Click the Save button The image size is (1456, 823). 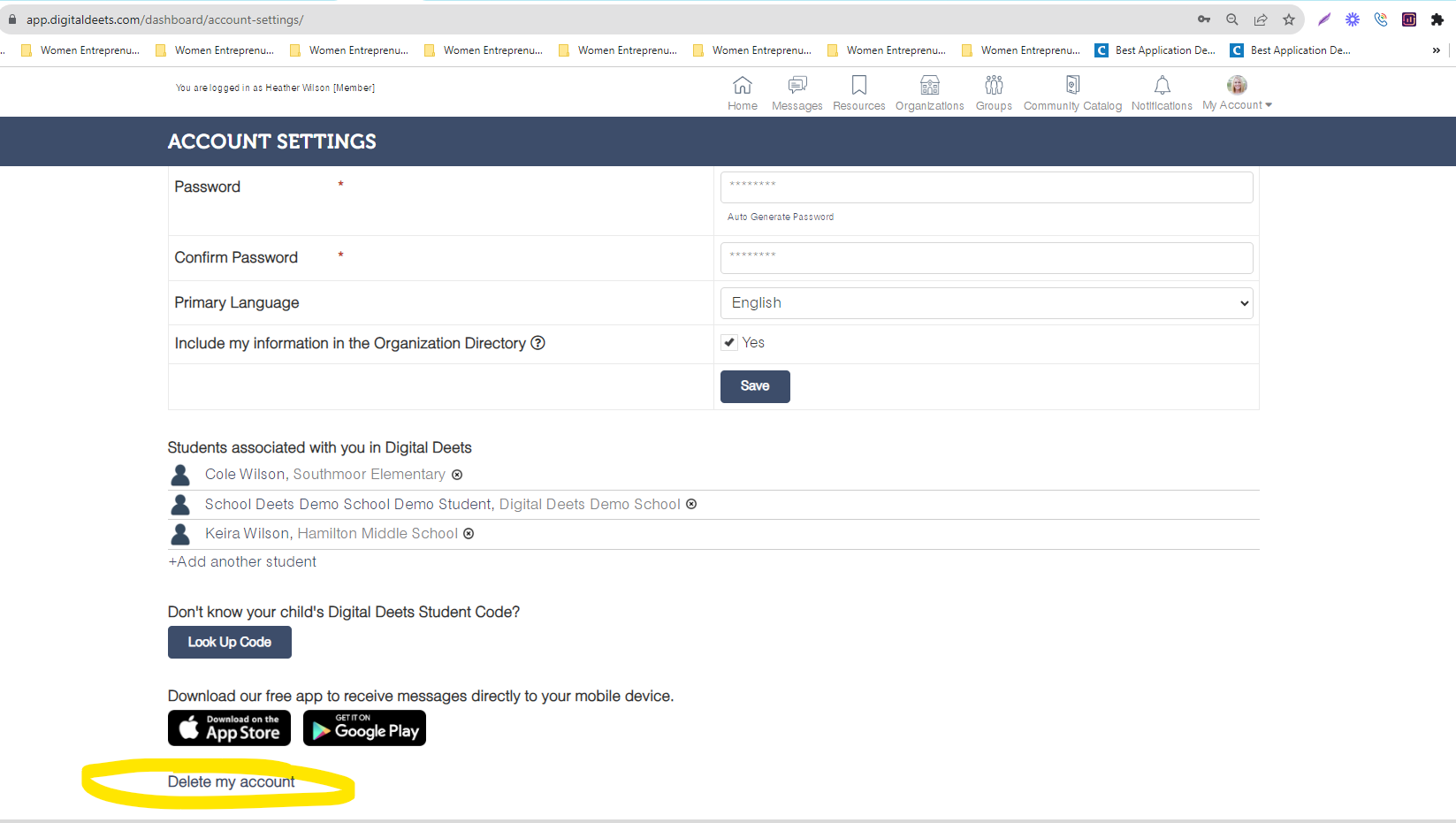tap(755, 386)
